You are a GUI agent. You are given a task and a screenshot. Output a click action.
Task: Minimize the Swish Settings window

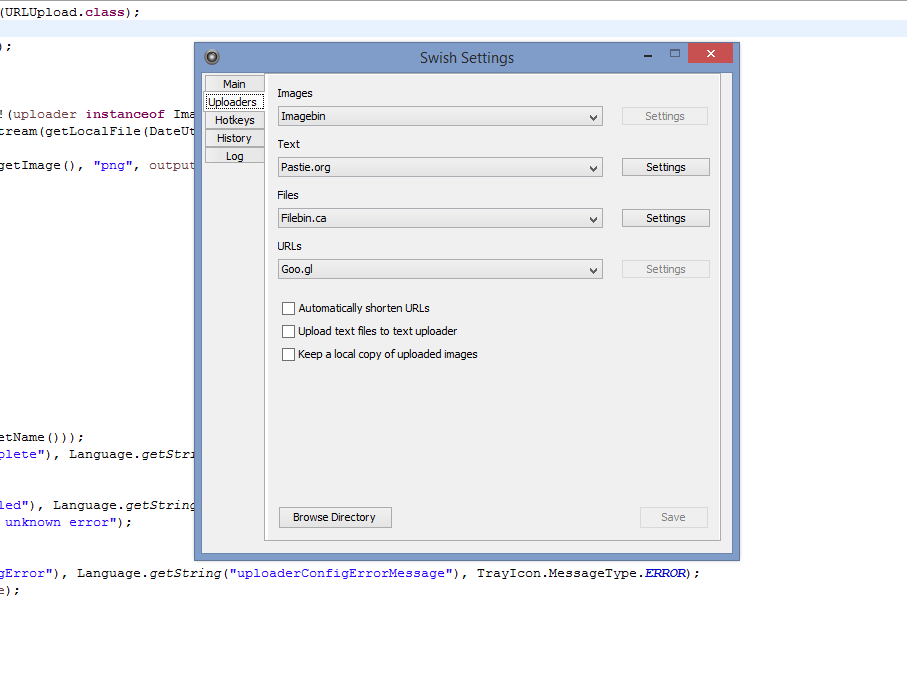[x=648, y=56]
